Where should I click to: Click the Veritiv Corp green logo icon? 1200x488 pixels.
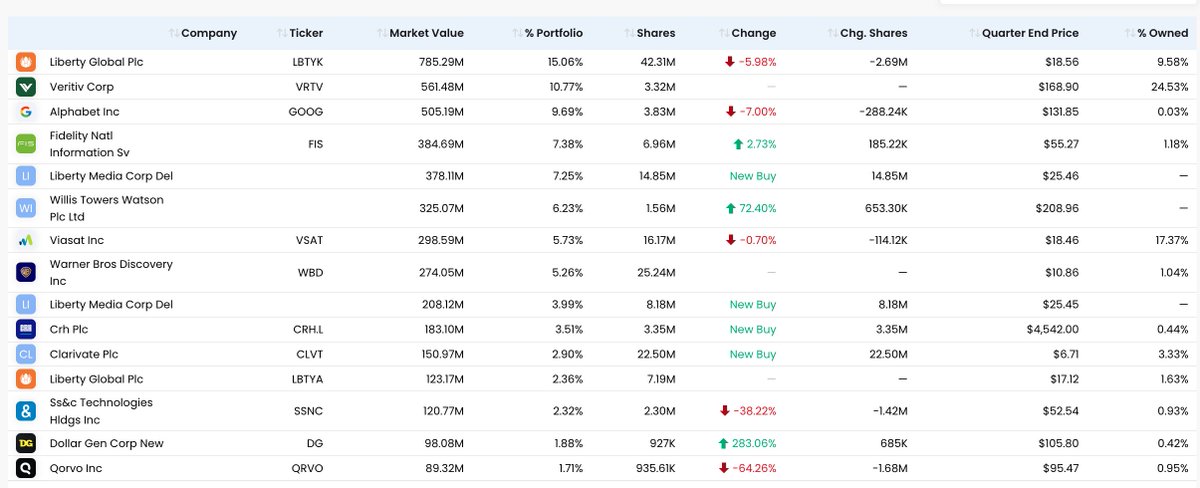click(x=26, y=87)
